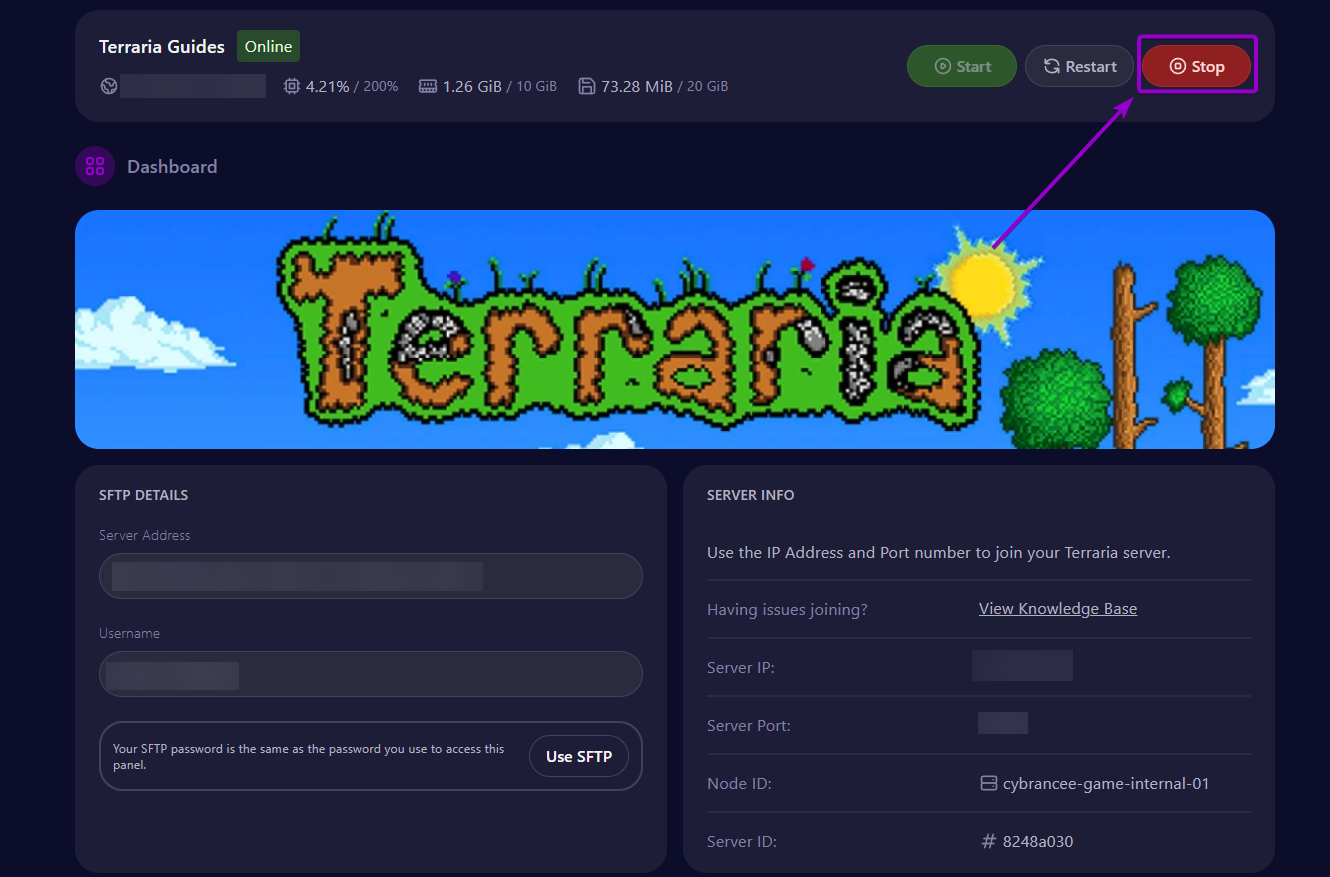Image resolution: width=1330 pixels, height=877 pixels.
Task: Click the server rack icon beside Node ID
Action: 988,783
